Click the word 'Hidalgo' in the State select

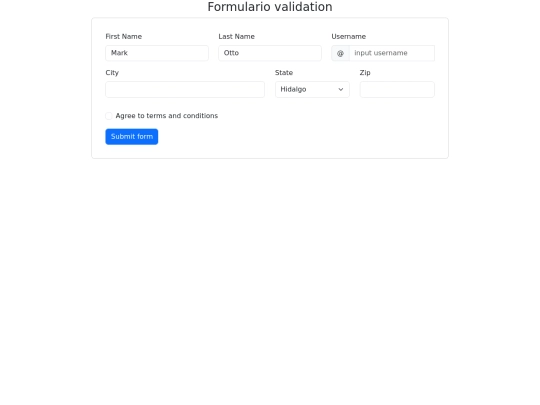[x=293, y=90]
